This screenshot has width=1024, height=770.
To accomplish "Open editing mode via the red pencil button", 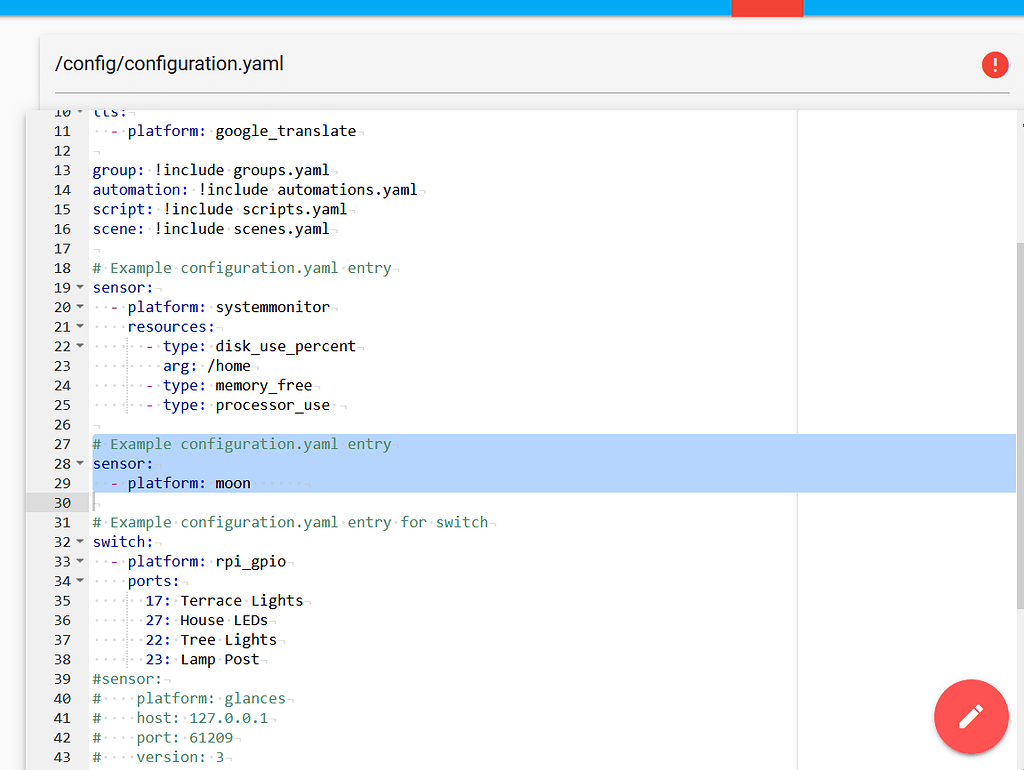I will (971, 717).
